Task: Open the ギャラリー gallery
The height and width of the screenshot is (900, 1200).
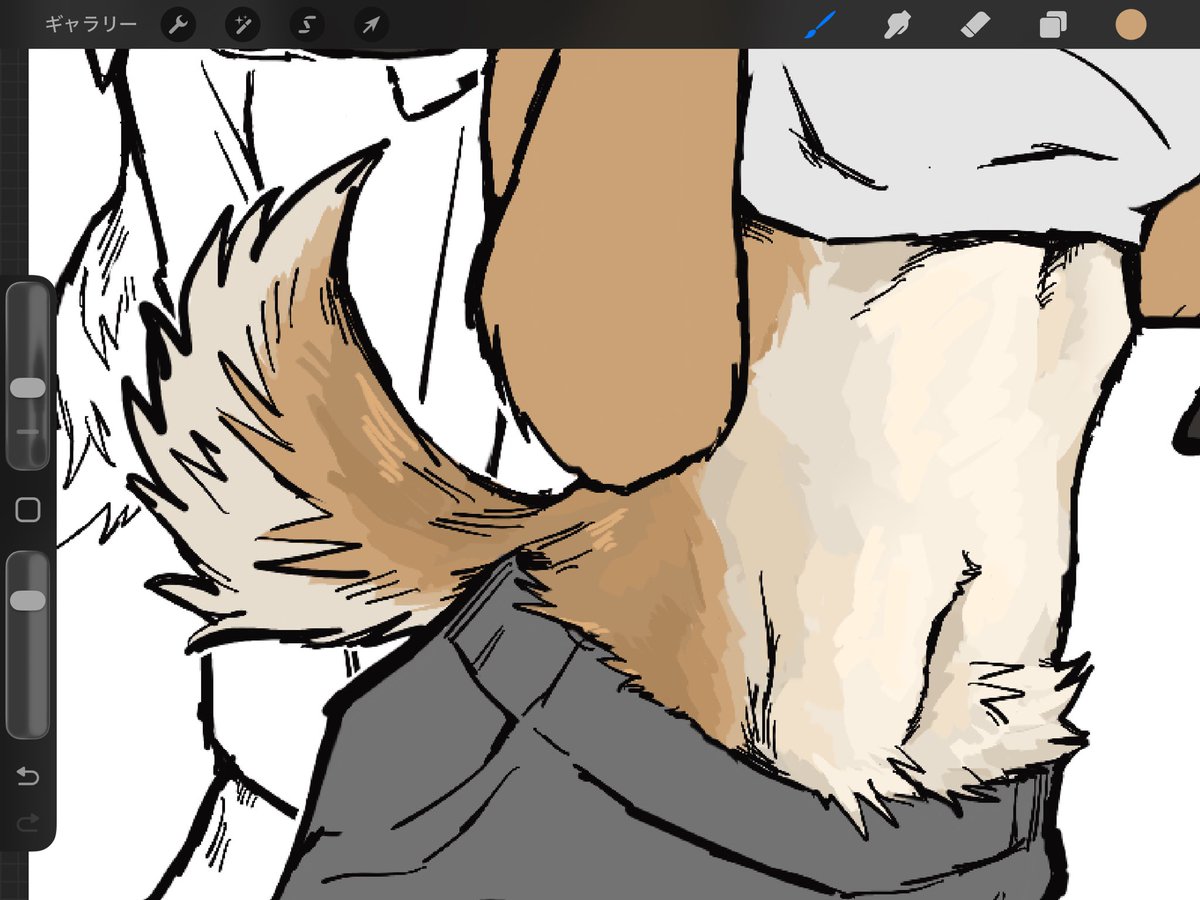Action: point(91,24)
